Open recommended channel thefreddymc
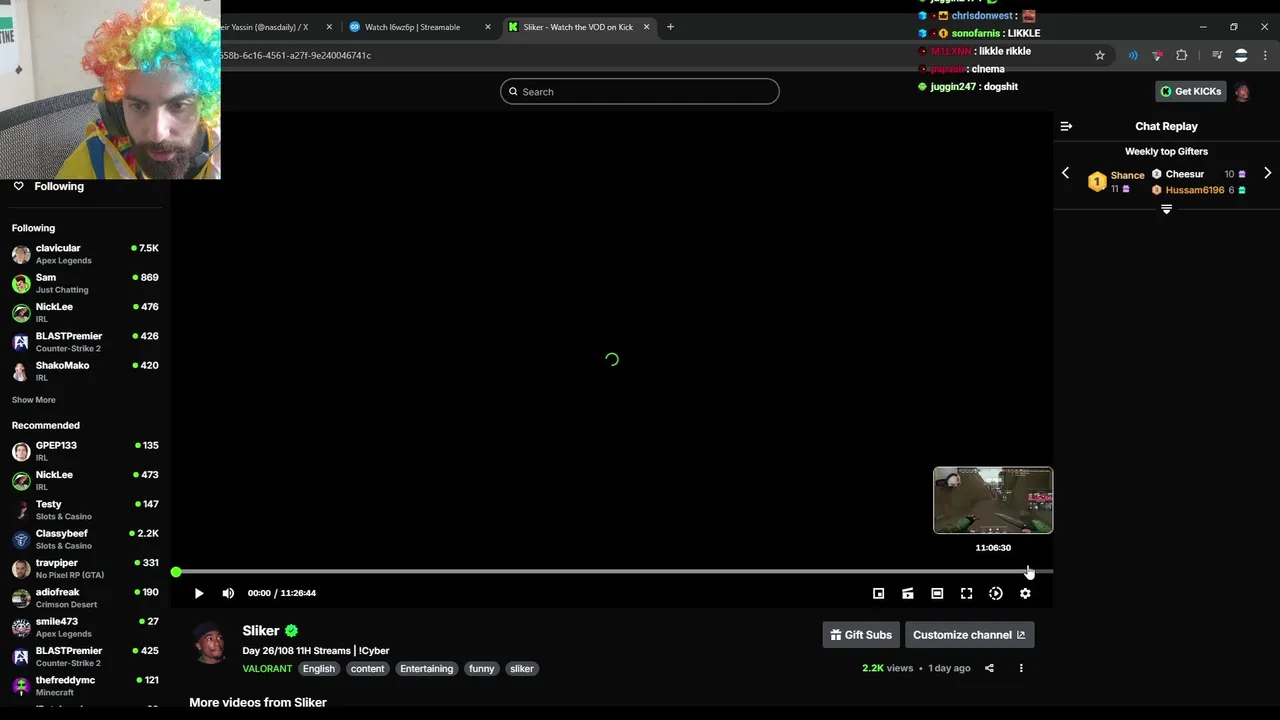This screenshot has height=720, width=1280. (85, 686)
